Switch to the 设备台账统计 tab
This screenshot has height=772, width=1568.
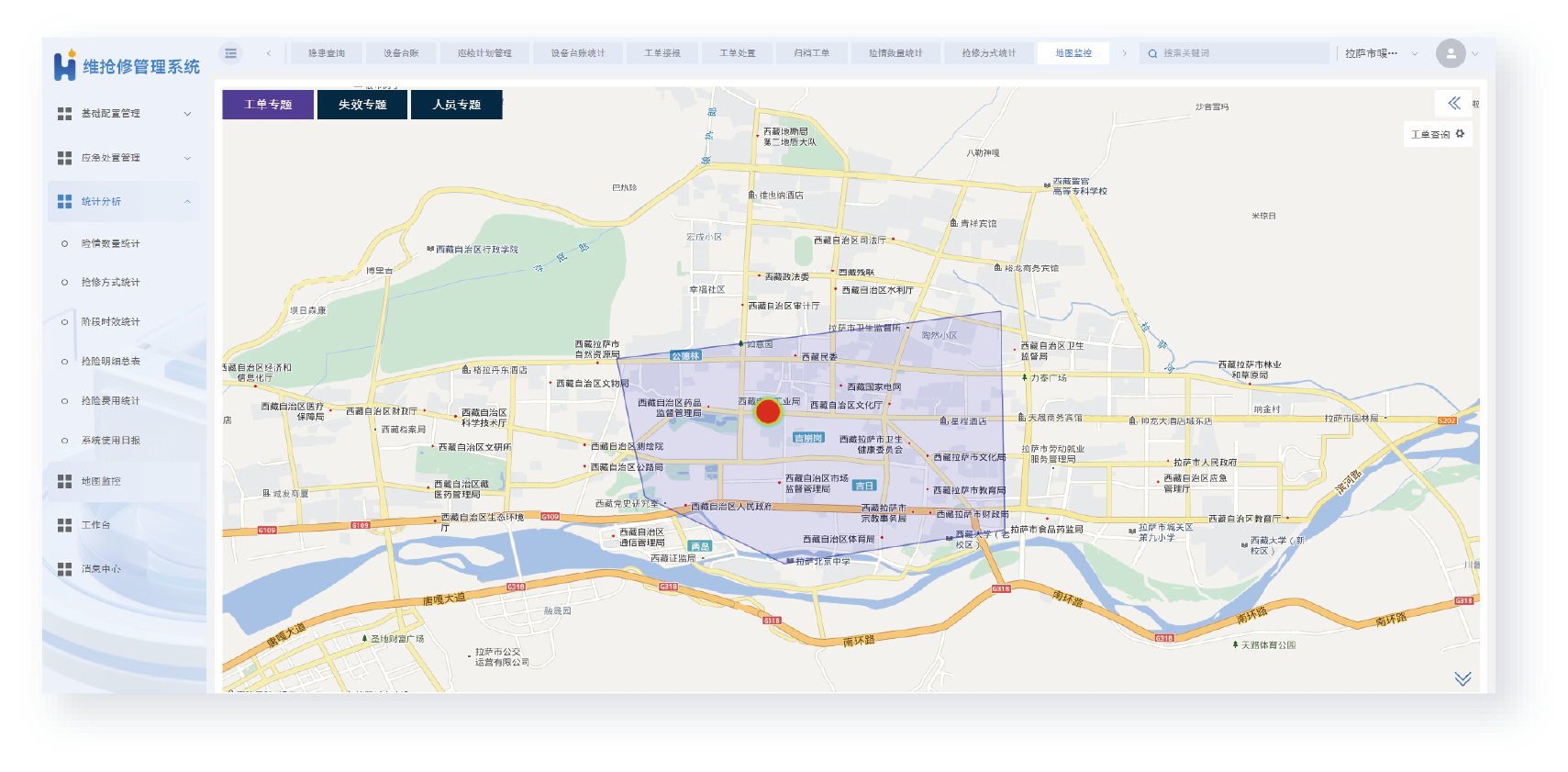click(x=578, y=53)
